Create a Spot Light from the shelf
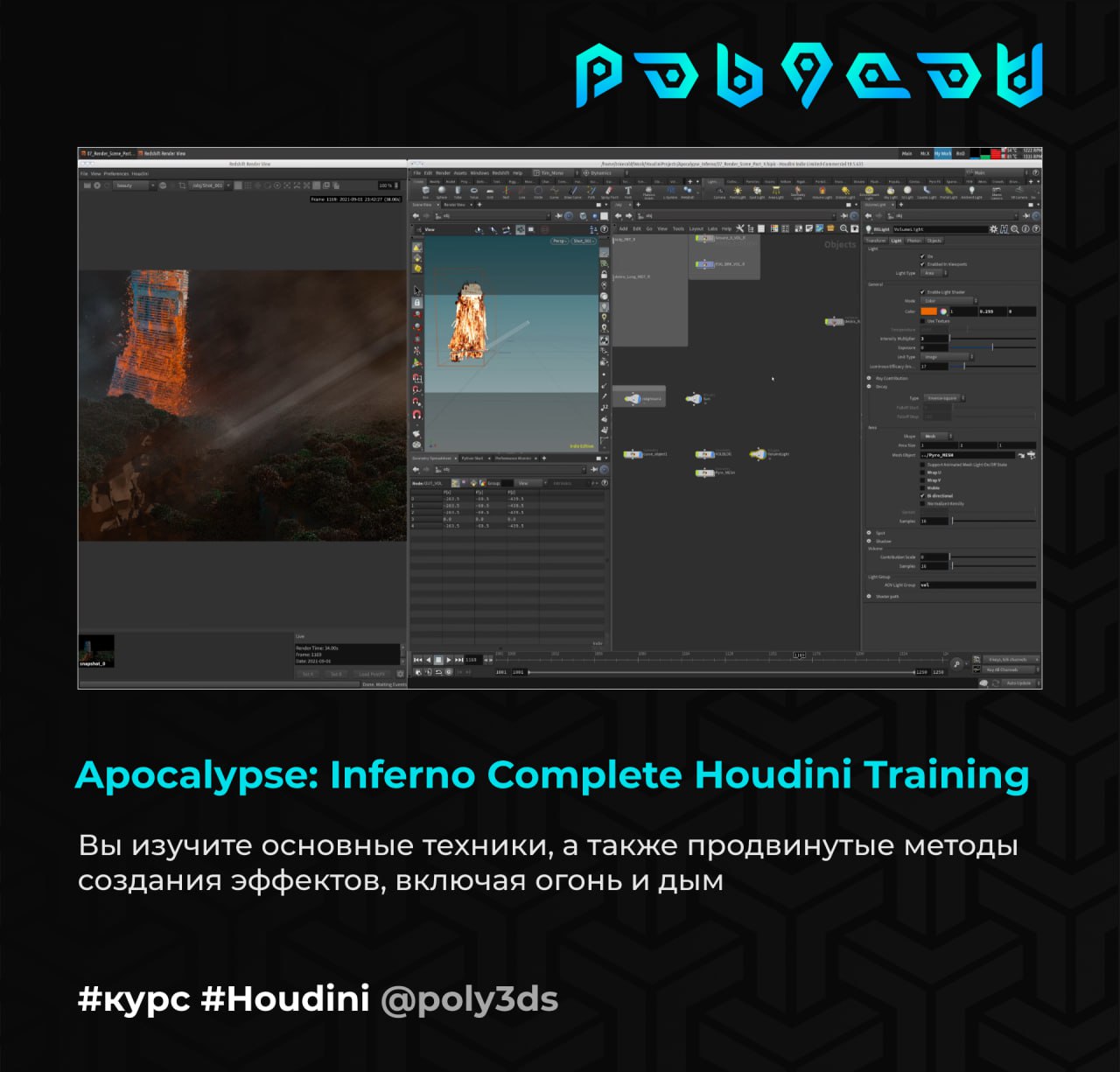 [757, 193]
